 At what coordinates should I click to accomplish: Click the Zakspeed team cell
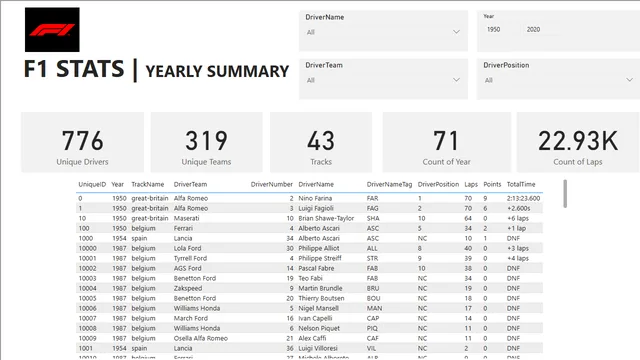[x=188, y=288]
